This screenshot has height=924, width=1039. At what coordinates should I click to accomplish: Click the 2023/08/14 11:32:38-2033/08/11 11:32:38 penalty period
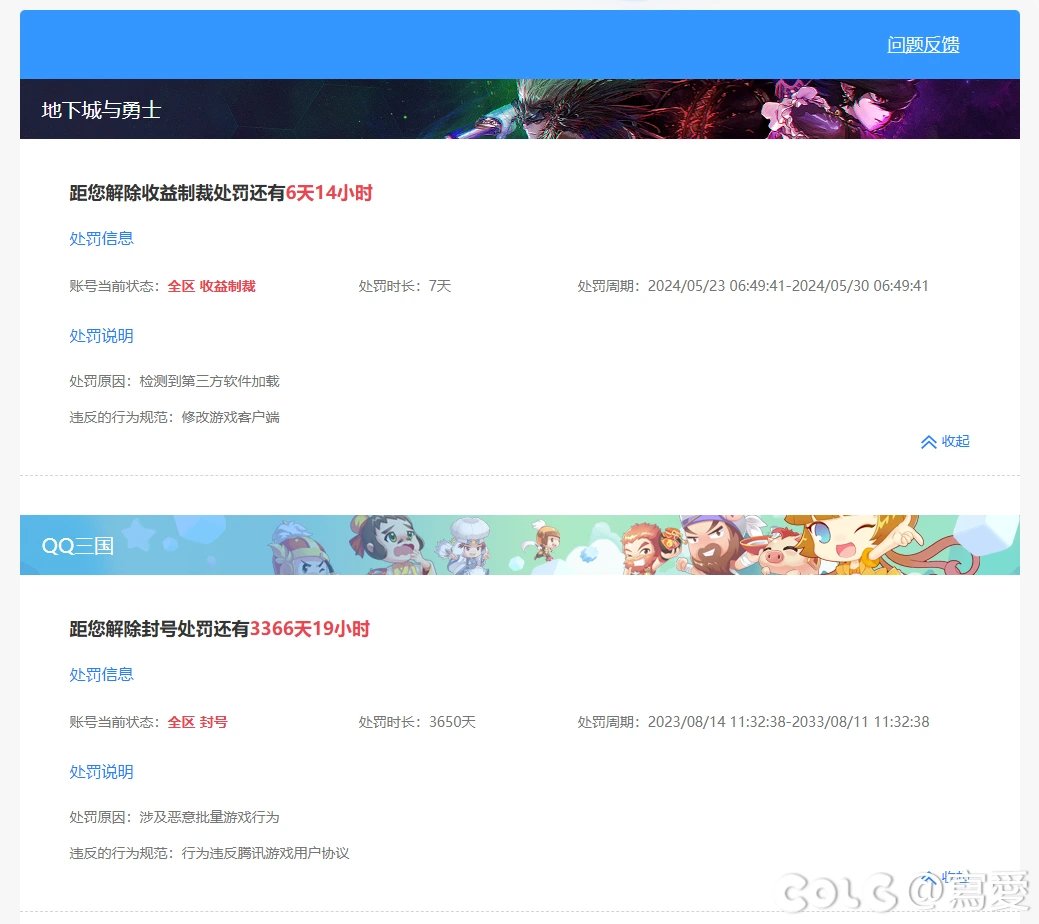tap(789, 722)
